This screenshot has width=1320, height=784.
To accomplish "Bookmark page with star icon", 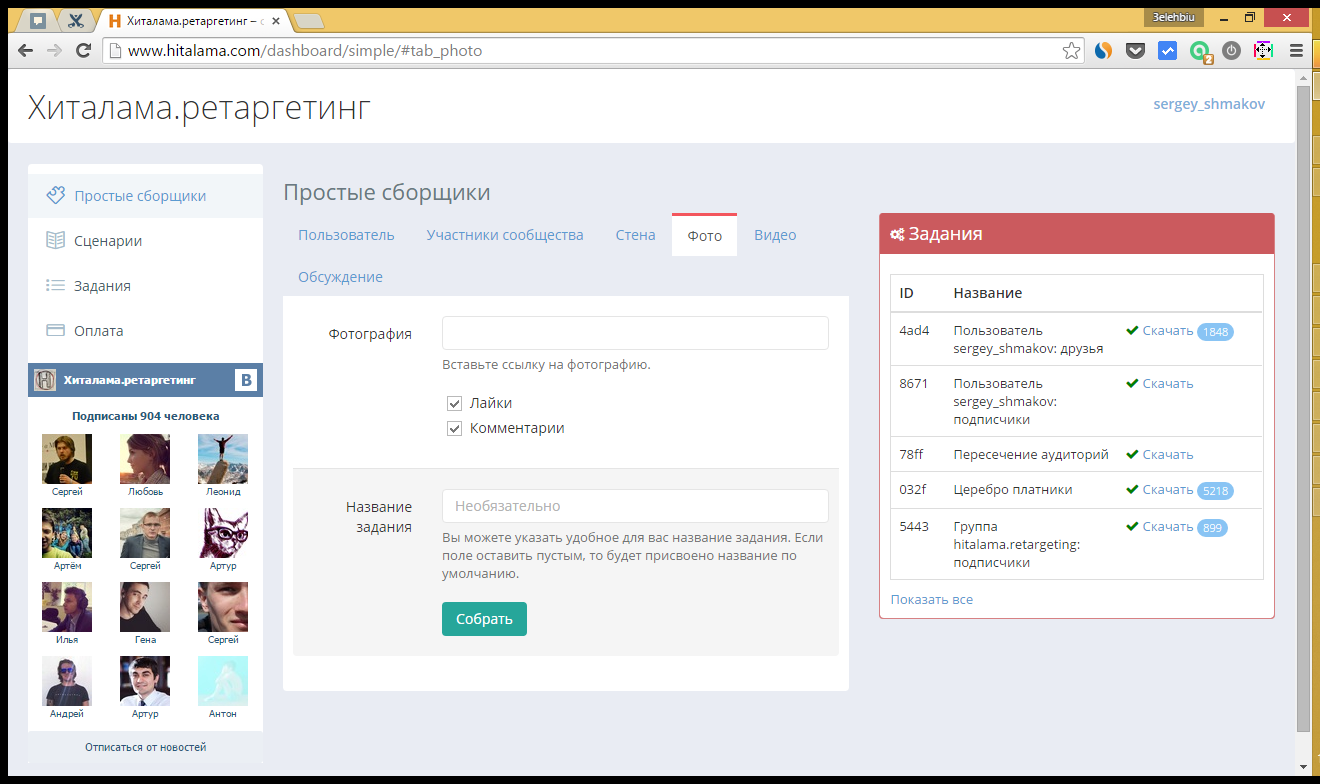I will [1071, 50].
